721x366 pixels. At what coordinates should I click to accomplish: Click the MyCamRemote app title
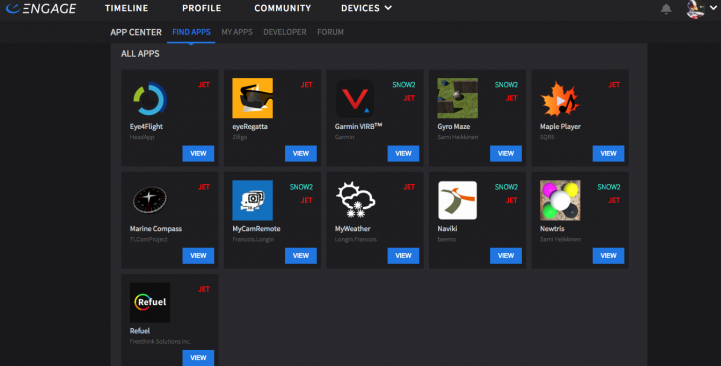pos(256,229)
